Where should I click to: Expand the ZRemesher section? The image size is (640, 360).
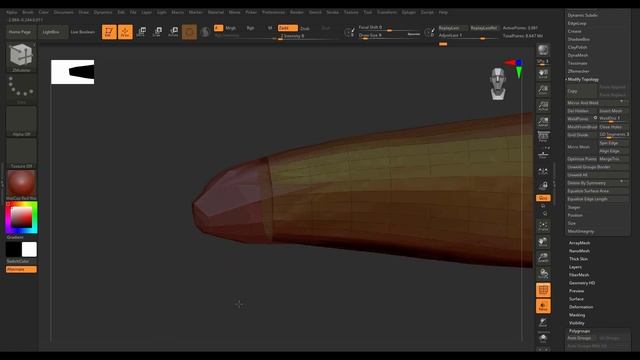tap(578, 71)
